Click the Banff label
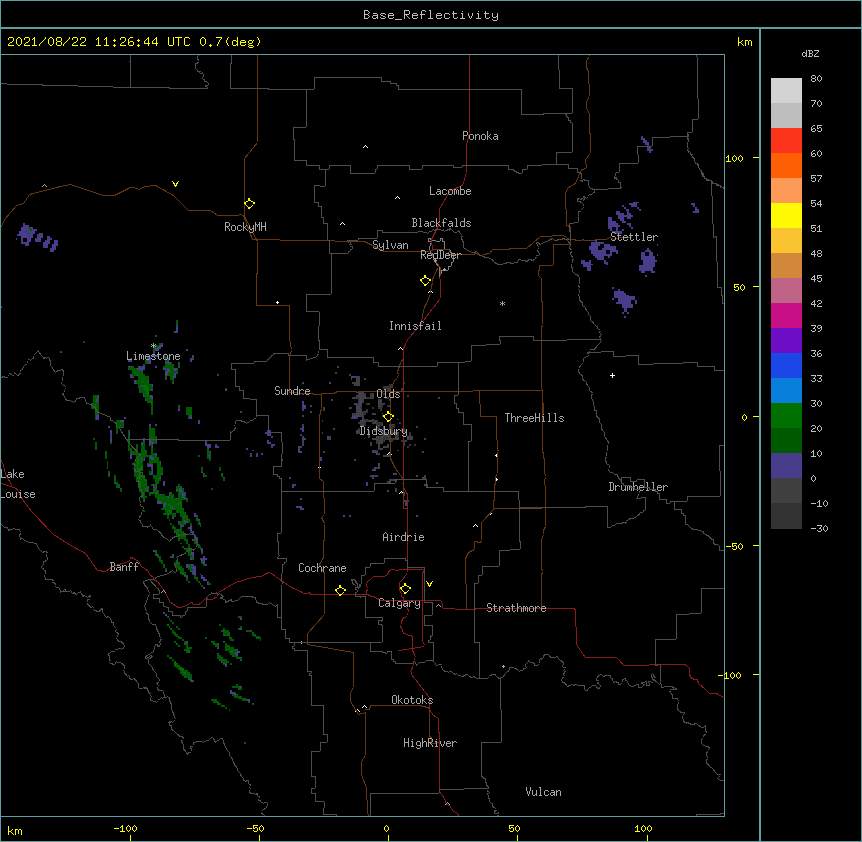 pyautogui.click(x=124, y=567)
